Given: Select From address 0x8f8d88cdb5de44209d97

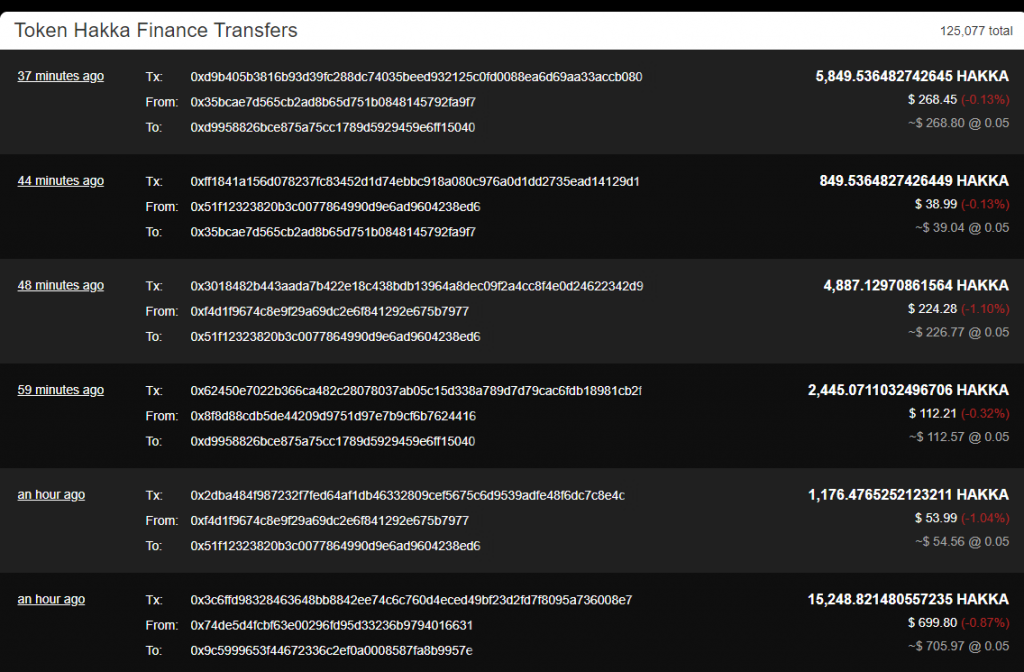Looking at the screenshot, I should pyautogui.click(x=333, y=416).
